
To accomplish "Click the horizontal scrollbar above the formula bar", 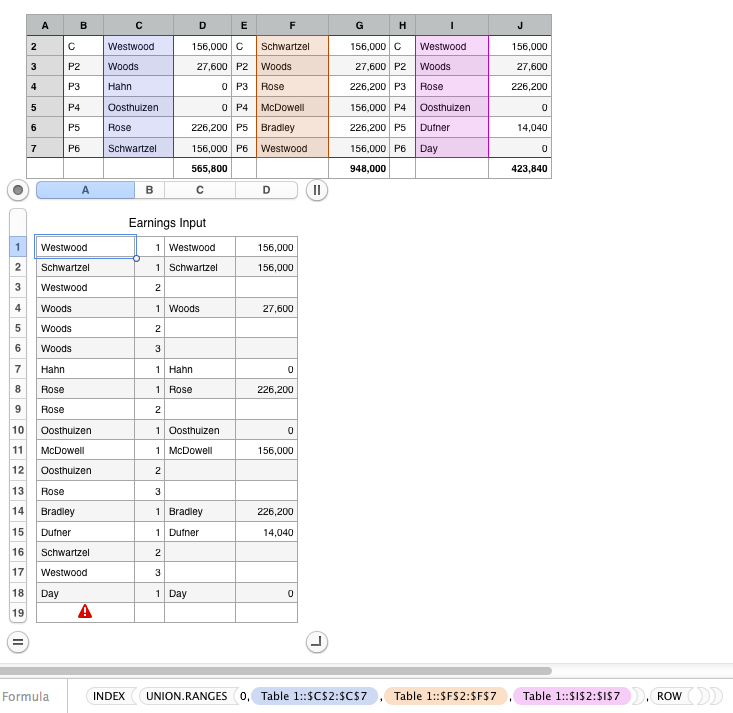I will [x=276, y=671].
